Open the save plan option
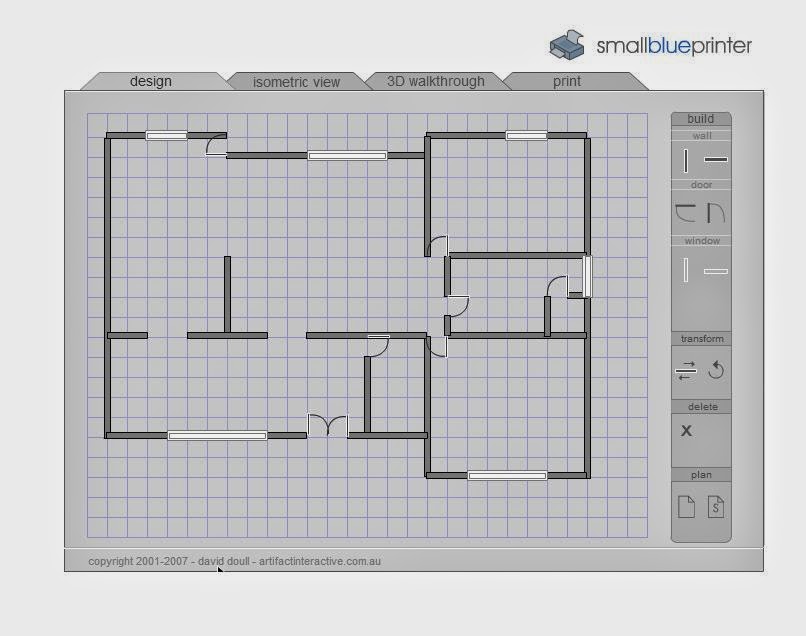Image resolution: width=806 pixels, height=636 pixels. click(x=714, y=509)
